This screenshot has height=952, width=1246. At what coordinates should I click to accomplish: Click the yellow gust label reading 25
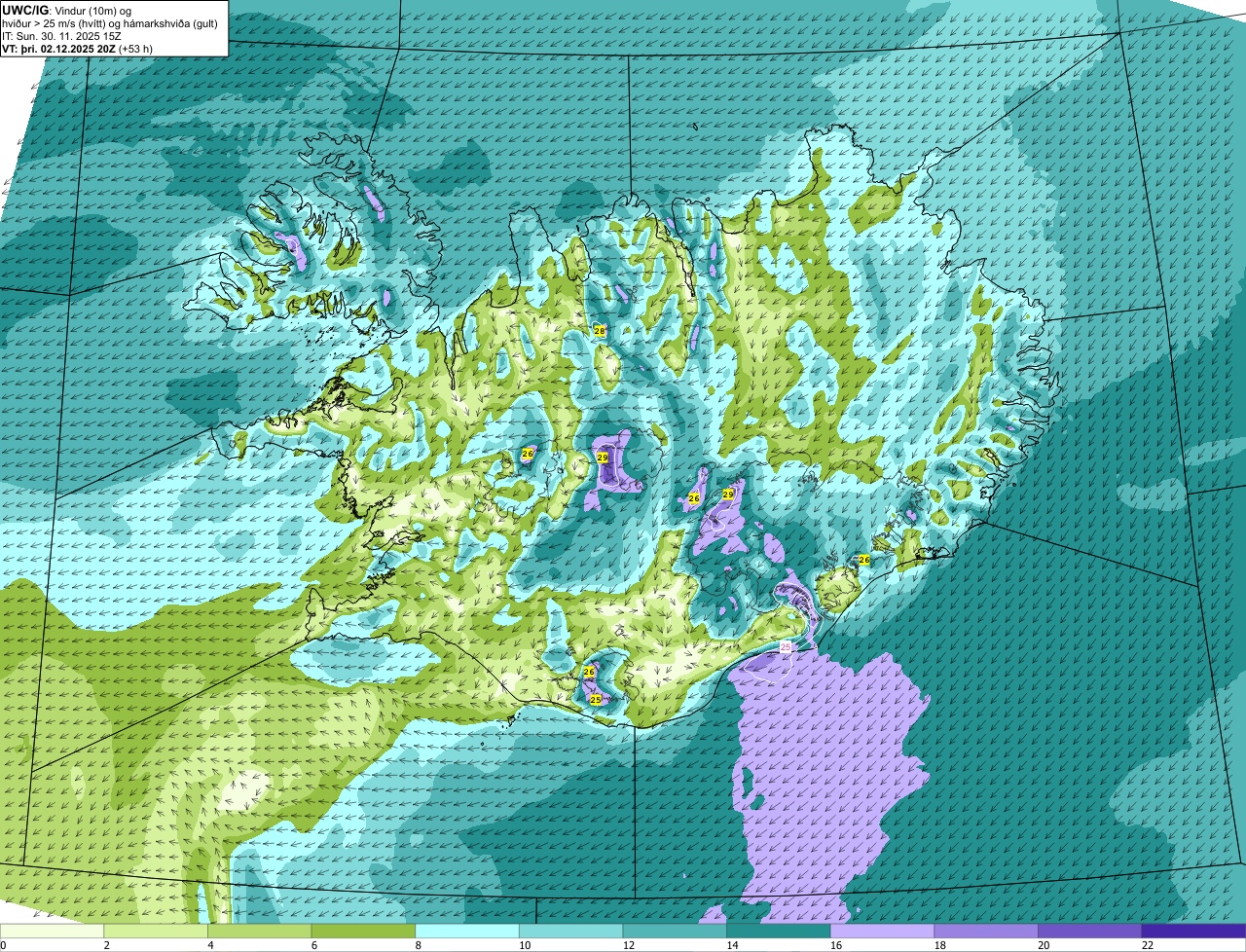[596, 699]
